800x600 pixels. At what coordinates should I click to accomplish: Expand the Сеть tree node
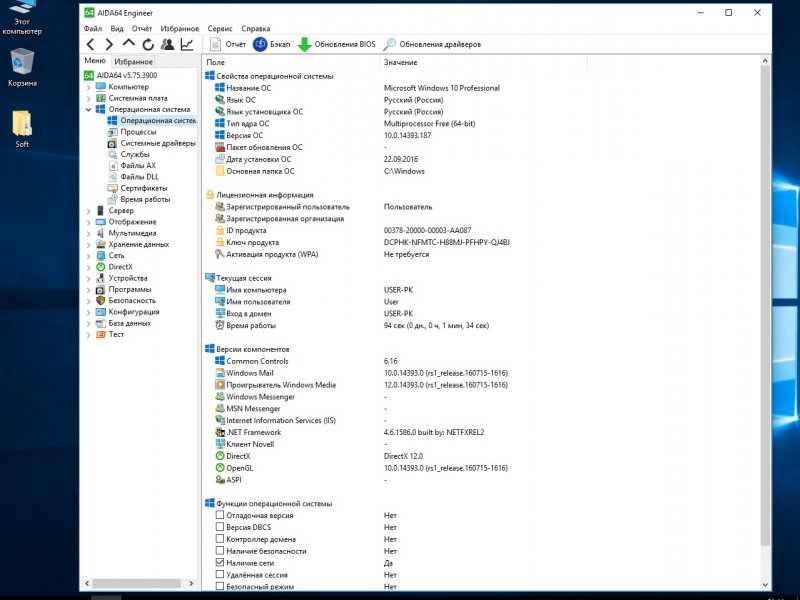(x=88, y=256)
